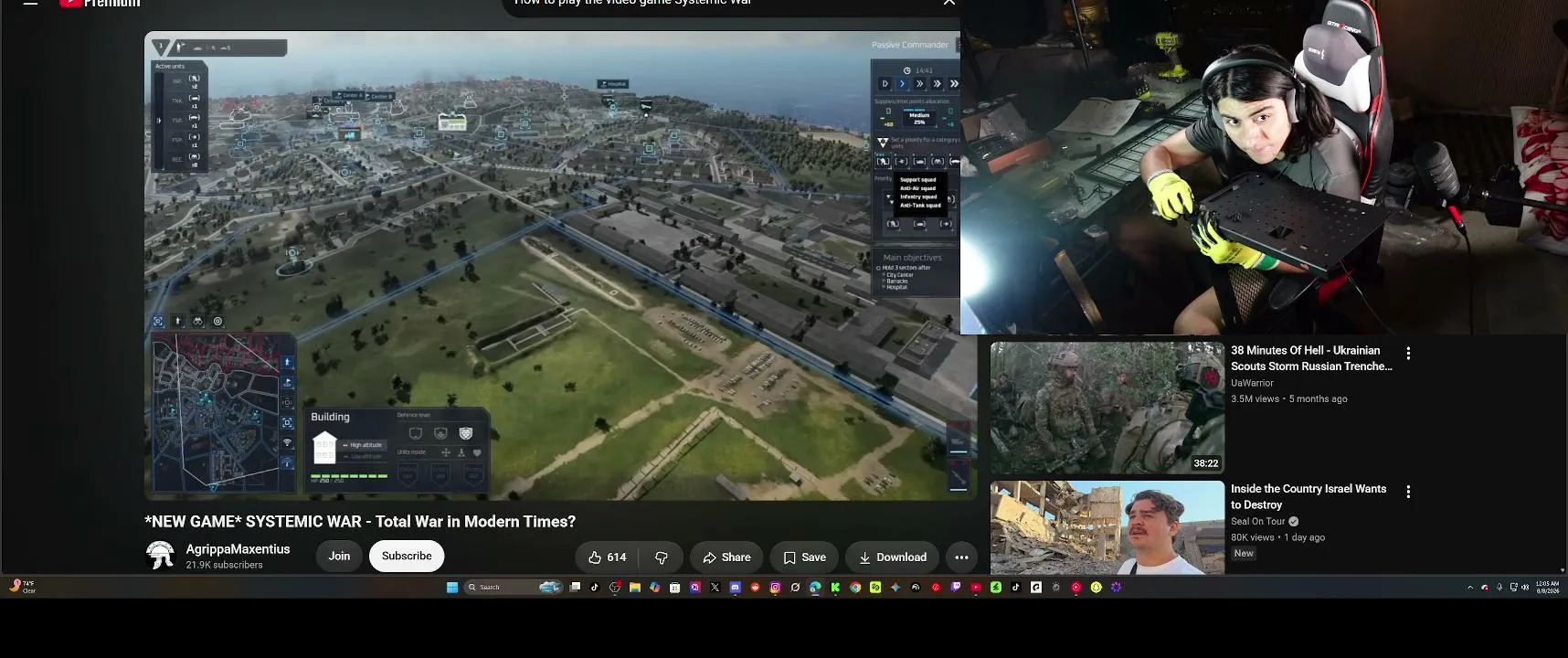Screen dimensions: 1568x658
Task: Open the UaWarrior channel link
Action: click(x=1252, y=383)
